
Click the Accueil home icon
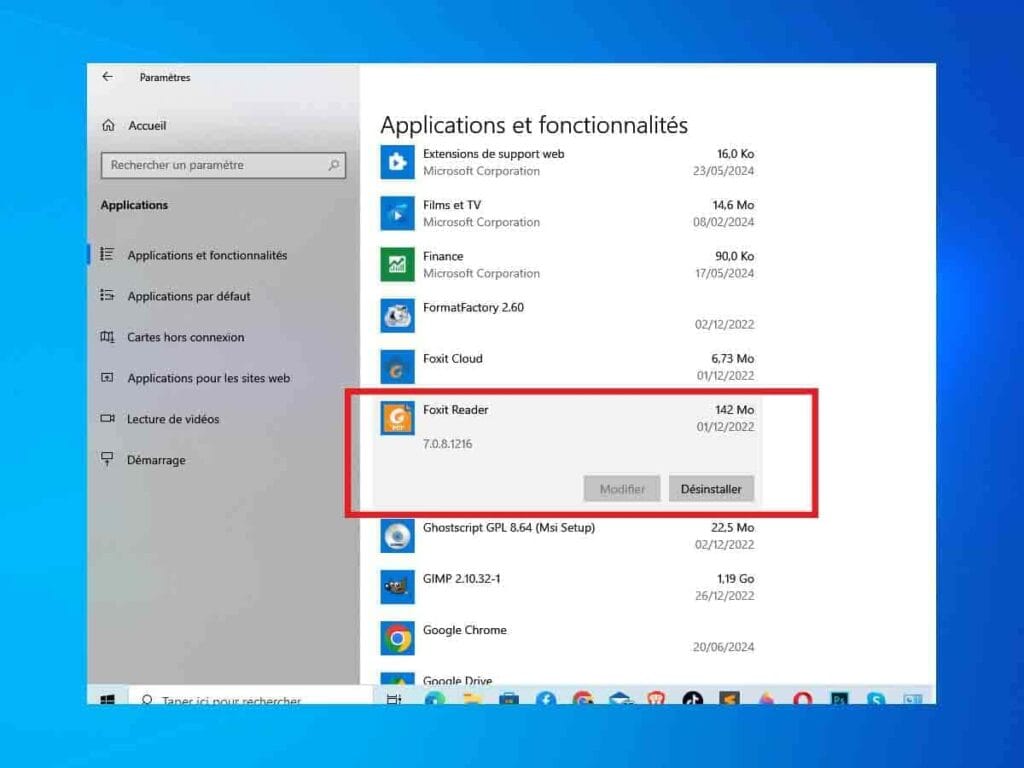pyautogui.click(x=110, y=125)
